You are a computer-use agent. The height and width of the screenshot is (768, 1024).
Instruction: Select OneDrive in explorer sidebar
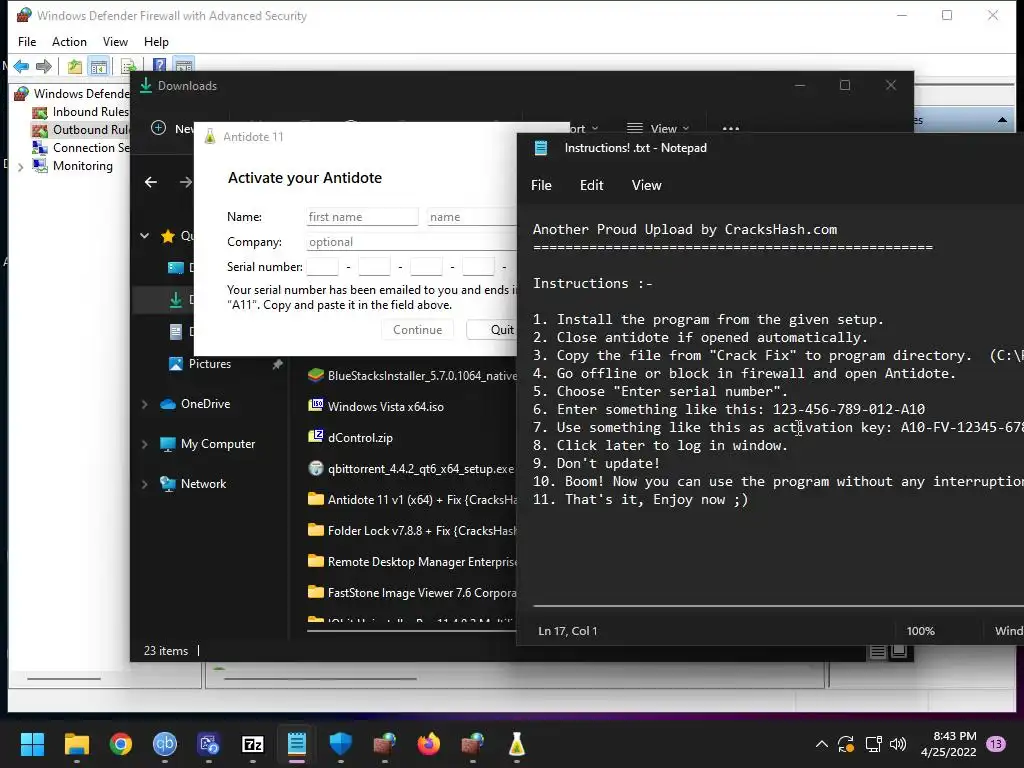point(205,404)
